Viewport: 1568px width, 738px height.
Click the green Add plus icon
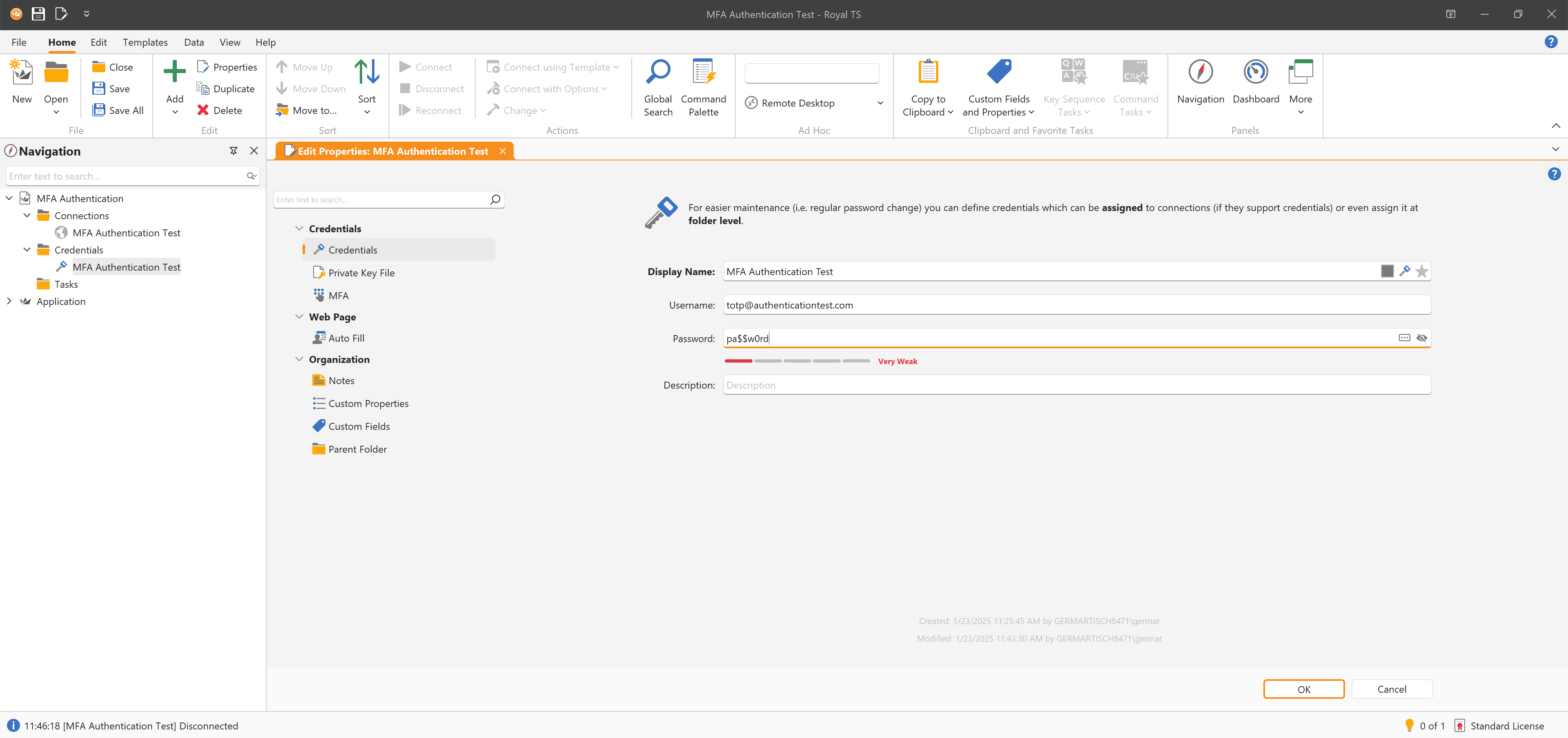tap(175, 72)
